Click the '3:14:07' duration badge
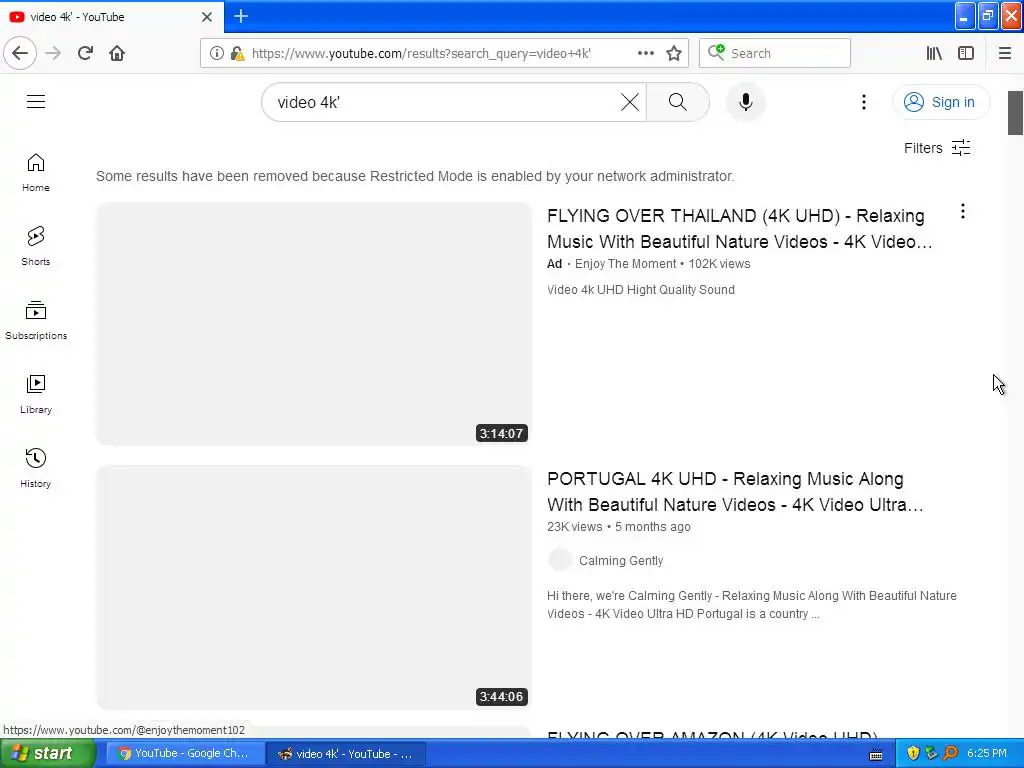Screen dimensions: 1024x768 501,434
